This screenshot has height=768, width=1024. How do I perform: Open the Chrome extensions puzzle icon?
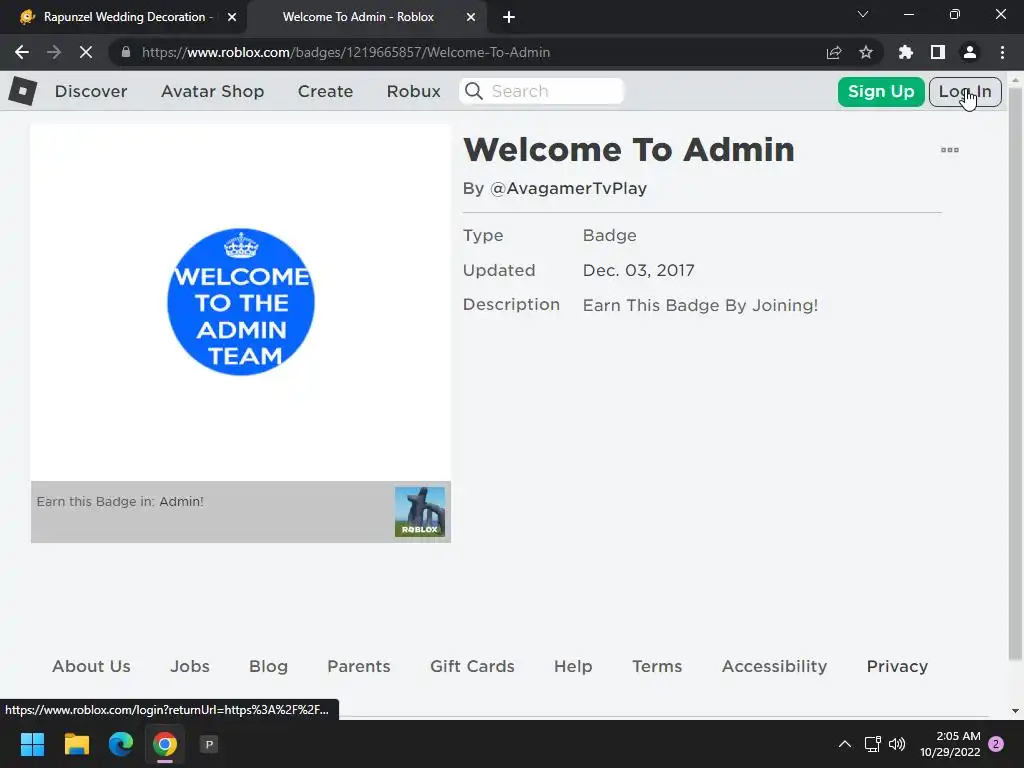pyautogui.click(x=905, y=52)
